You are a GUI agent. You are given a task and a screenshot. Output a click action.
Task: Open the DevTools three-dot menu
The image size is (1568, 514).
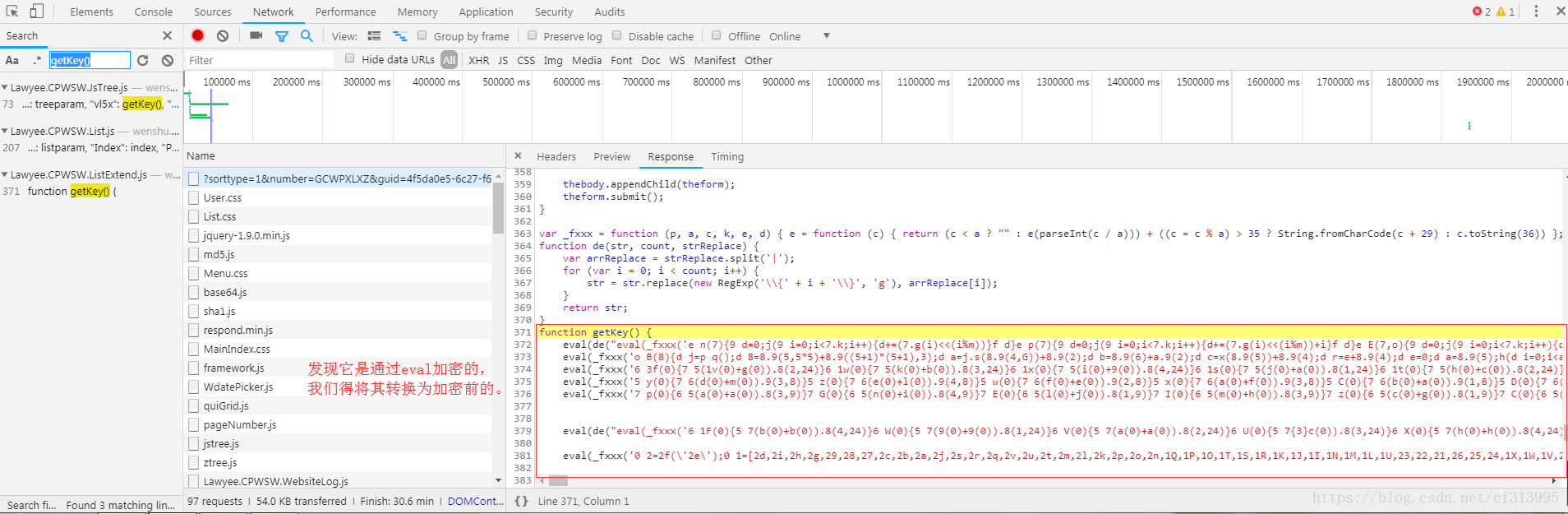(1536, 12)
